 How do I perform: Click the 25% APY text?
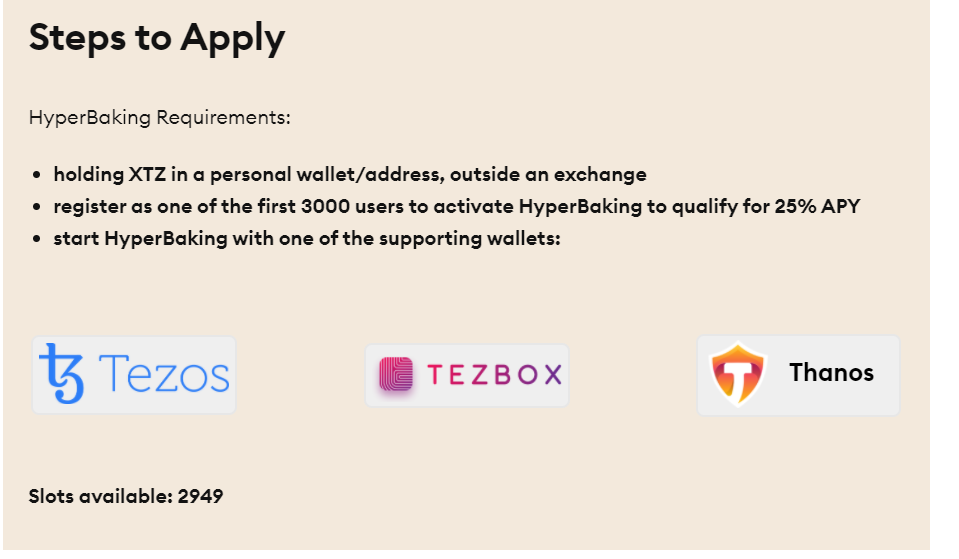point(818,206)
